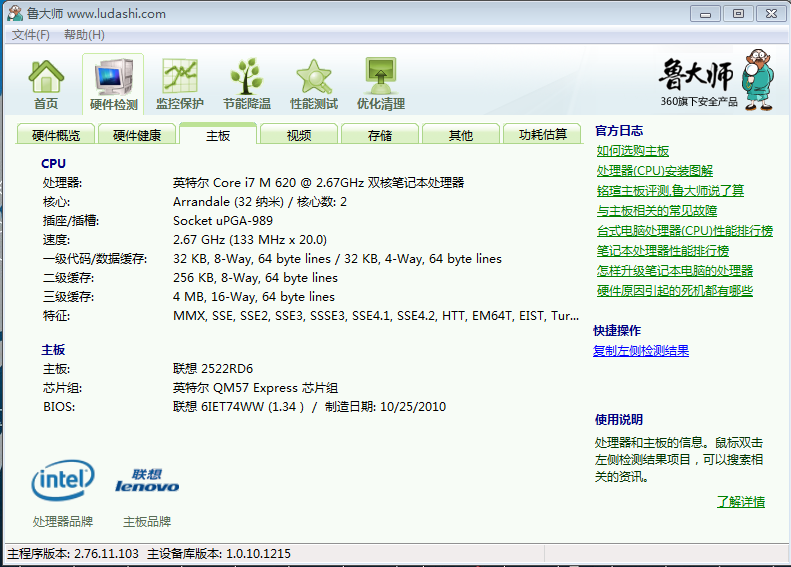Select the 主板 tab
Image resolution: width=791 pixels, height=567 pixels.
(x=218, y=135)
